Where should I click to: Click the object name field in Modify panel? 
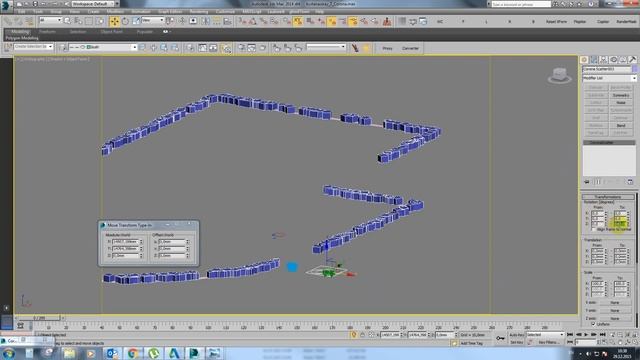tap(607, 69)
